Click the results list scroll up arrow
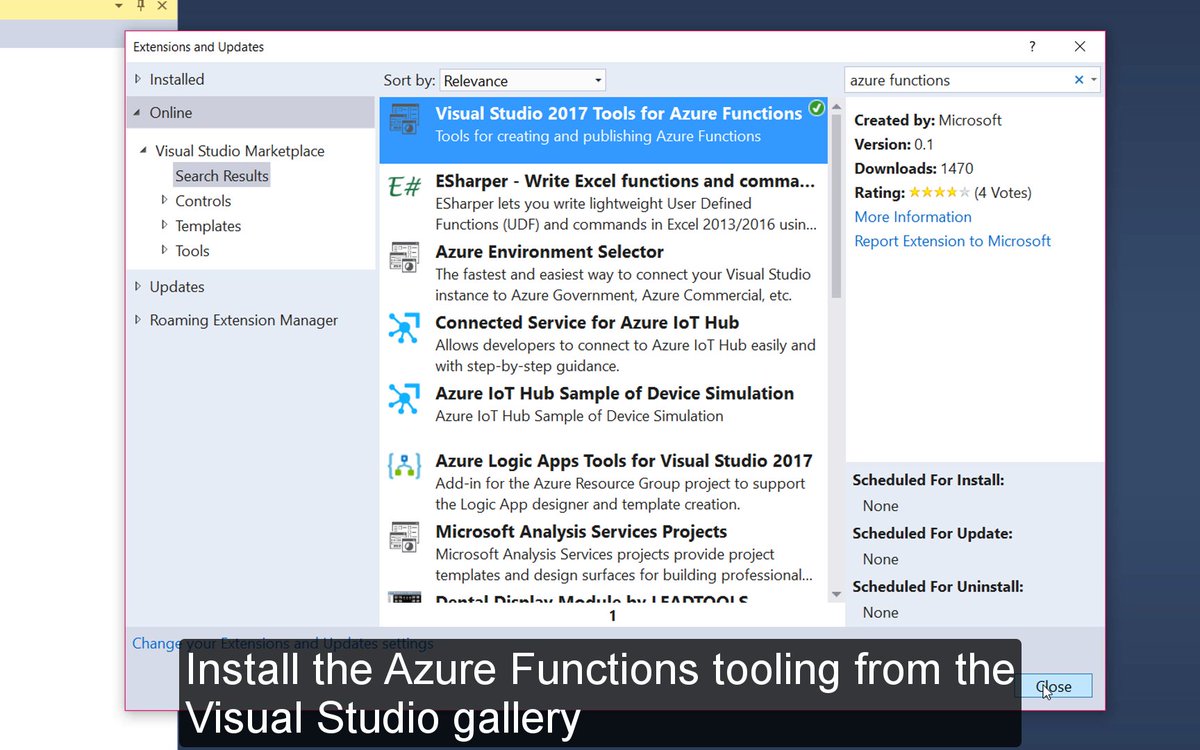 click(x=836, y=106)
